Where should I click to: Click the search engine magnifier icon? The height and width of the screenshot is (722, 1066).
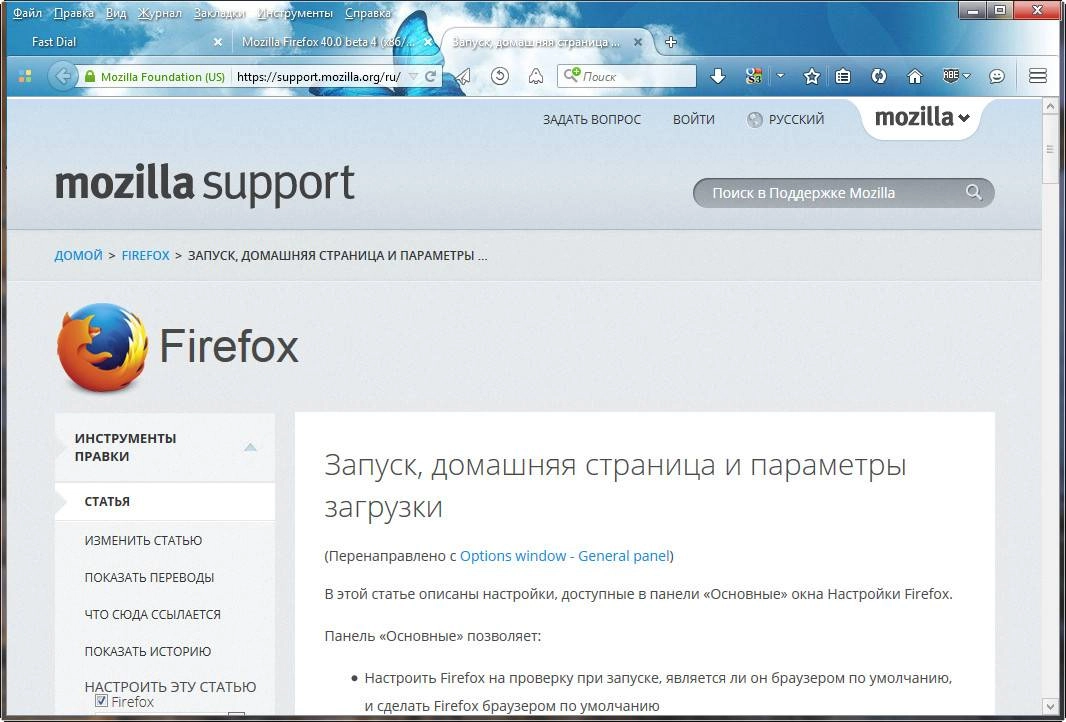point(572,75)
